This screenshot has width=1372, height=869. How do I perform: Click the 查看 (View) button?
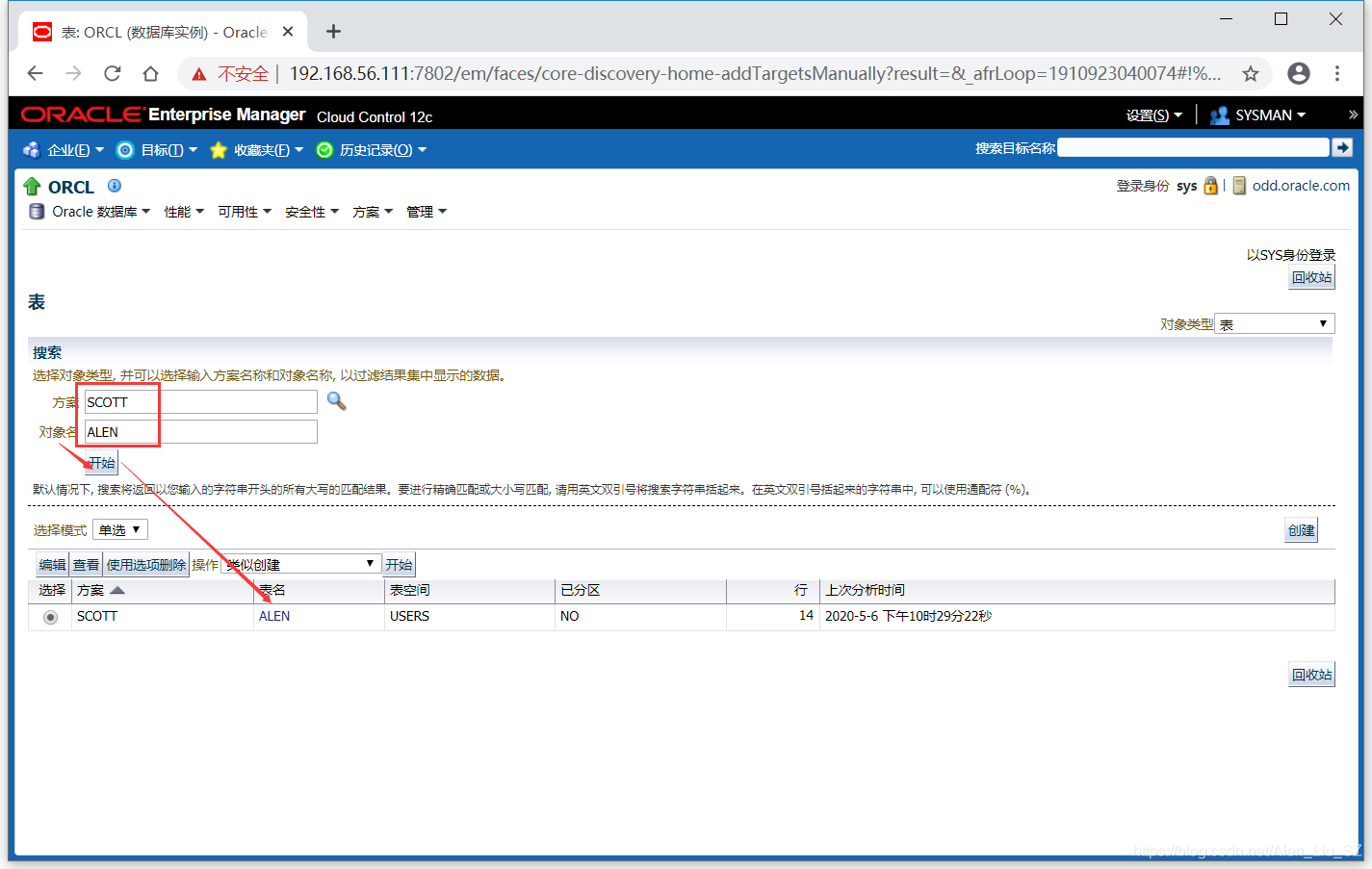86,565
